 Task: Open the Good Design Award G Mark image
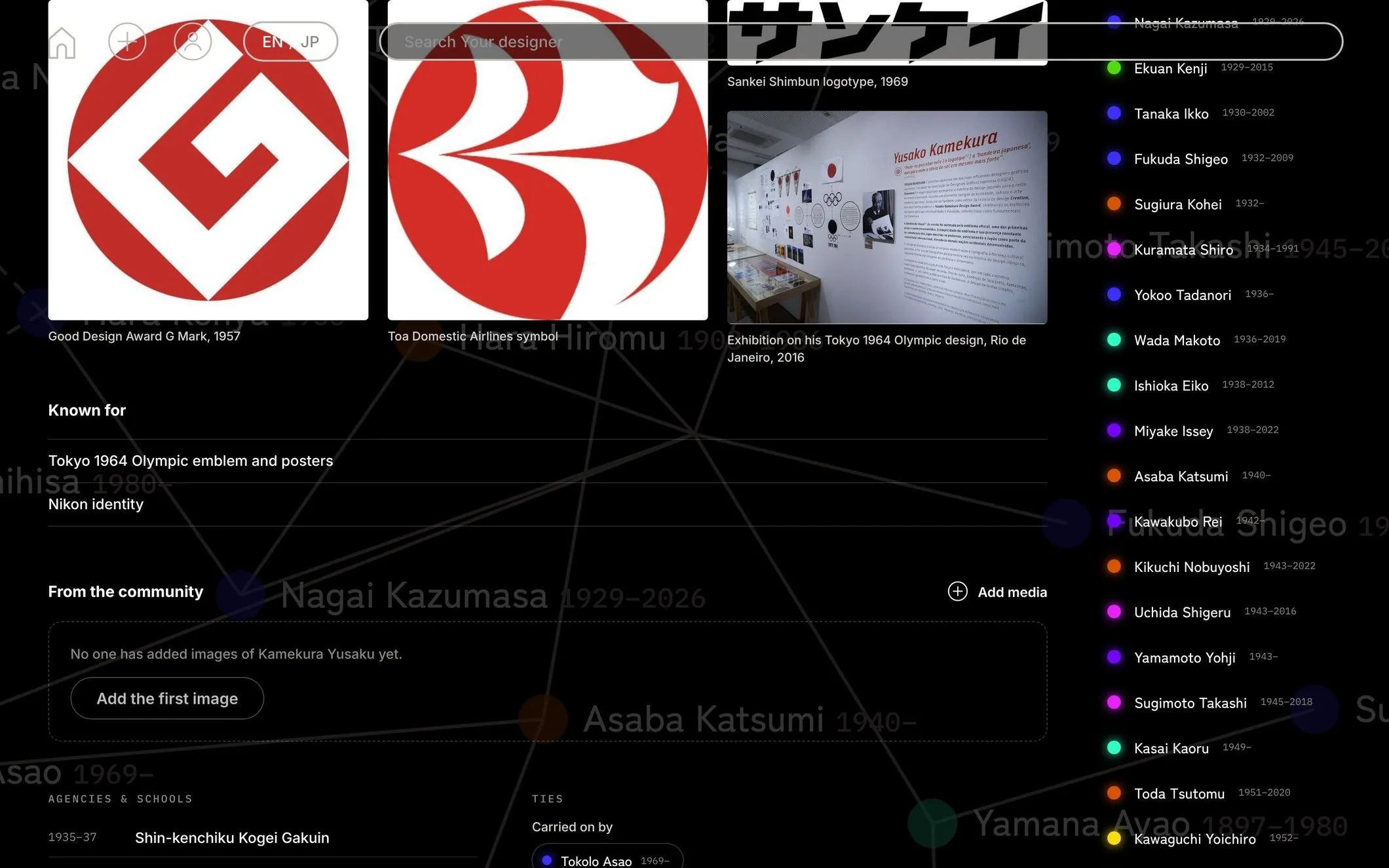(208, 160)
